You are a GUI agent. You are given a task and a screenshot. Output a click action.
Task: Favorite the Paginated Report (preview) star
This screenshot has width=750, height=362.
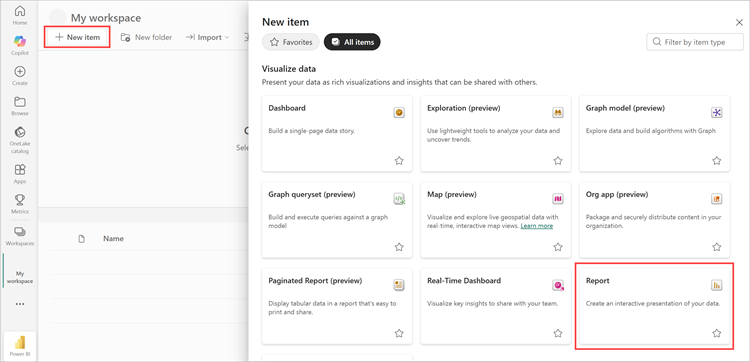399,333
